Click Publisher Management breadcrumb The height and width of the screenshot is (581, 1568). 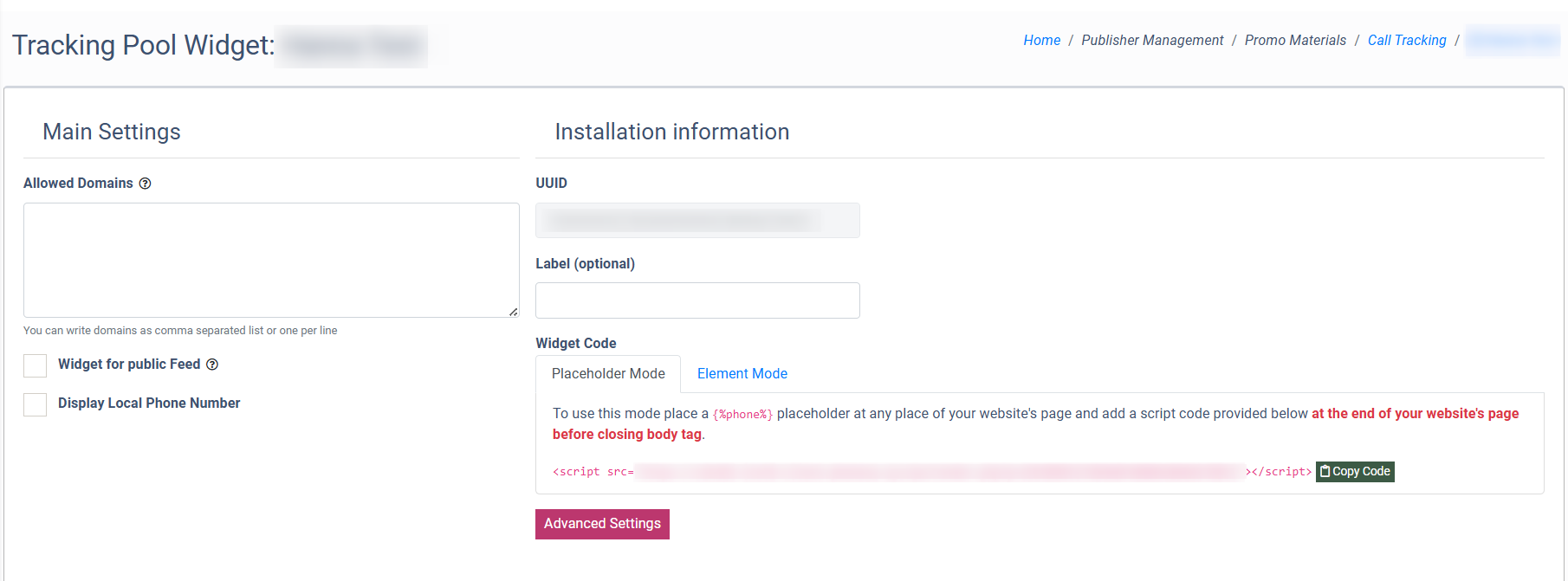(1152, 41)
